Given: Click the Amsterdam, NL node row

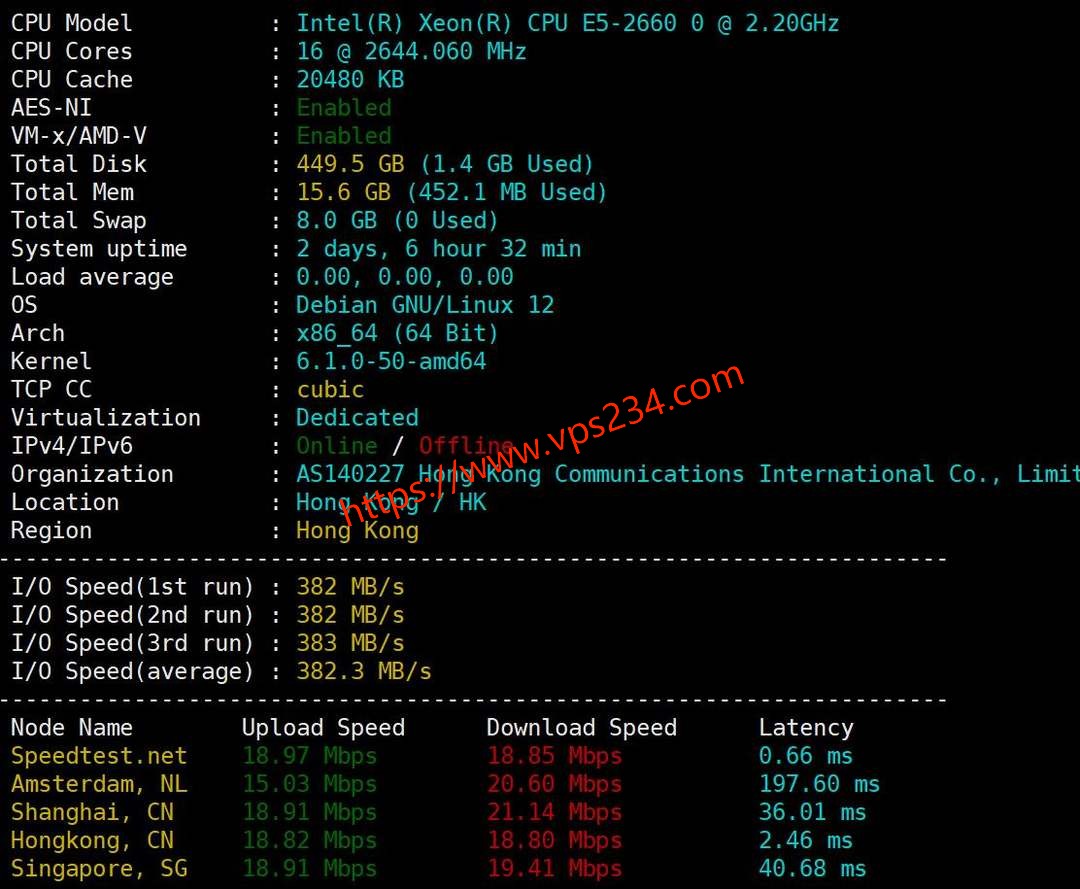Looking at the screenshot, I should 445,784.
